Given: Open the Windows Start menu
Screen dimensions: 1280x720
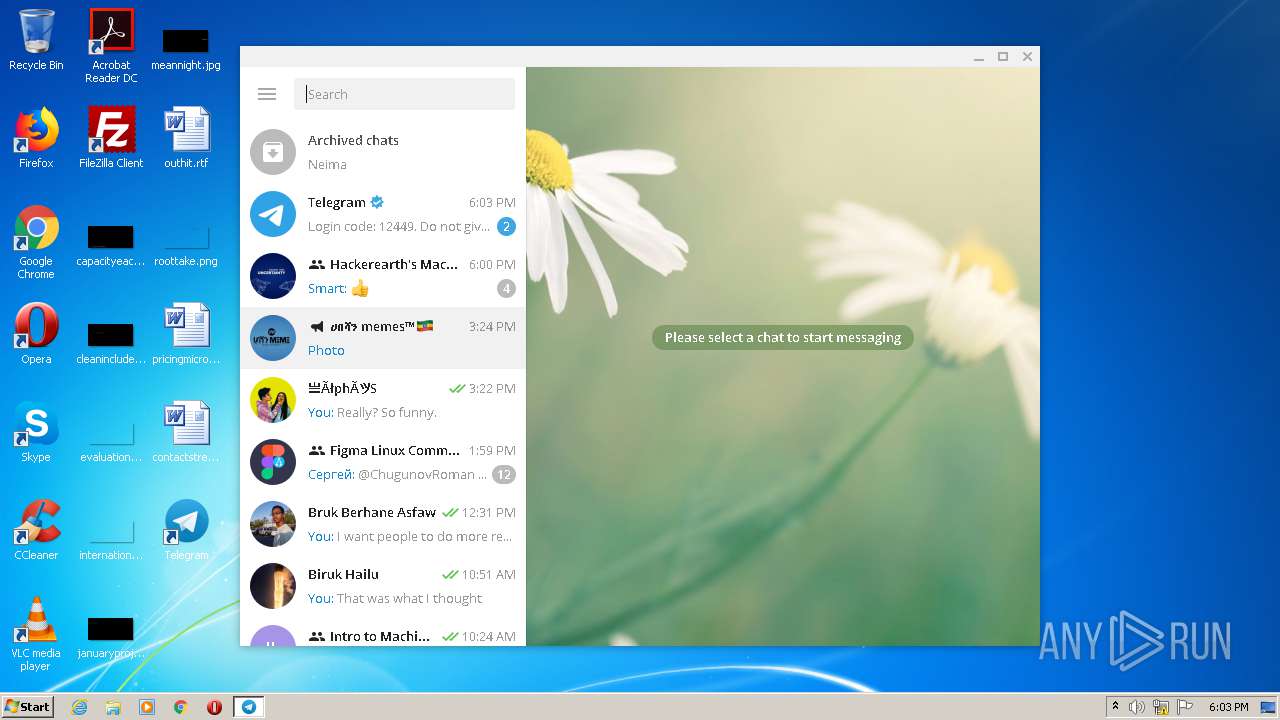Looking at the screenshot, I should (27, 706).
